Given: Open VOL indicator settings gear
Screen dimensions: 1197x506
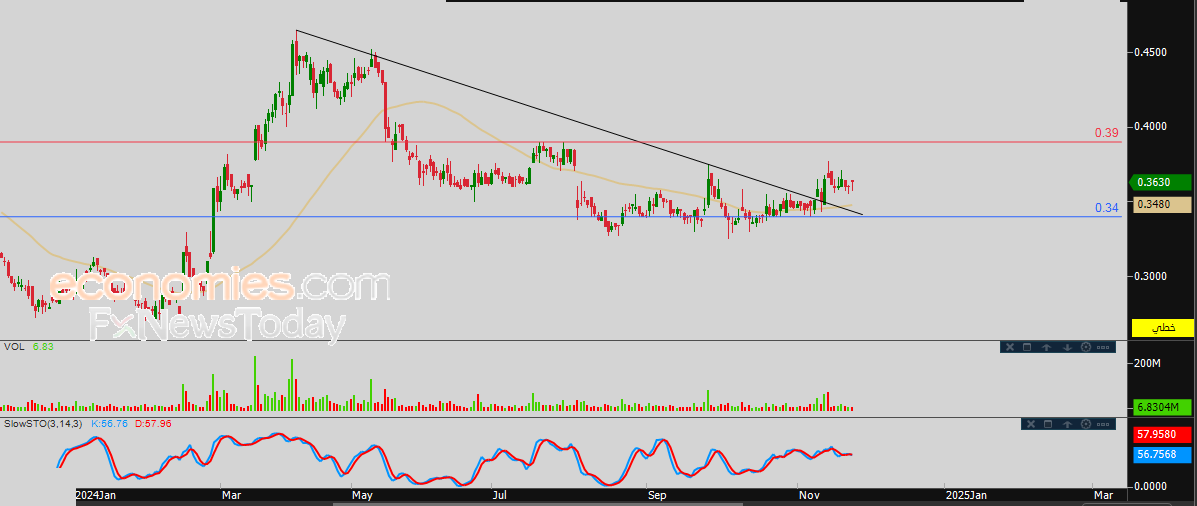Looking at the screenshot, I should [1086, 347].
